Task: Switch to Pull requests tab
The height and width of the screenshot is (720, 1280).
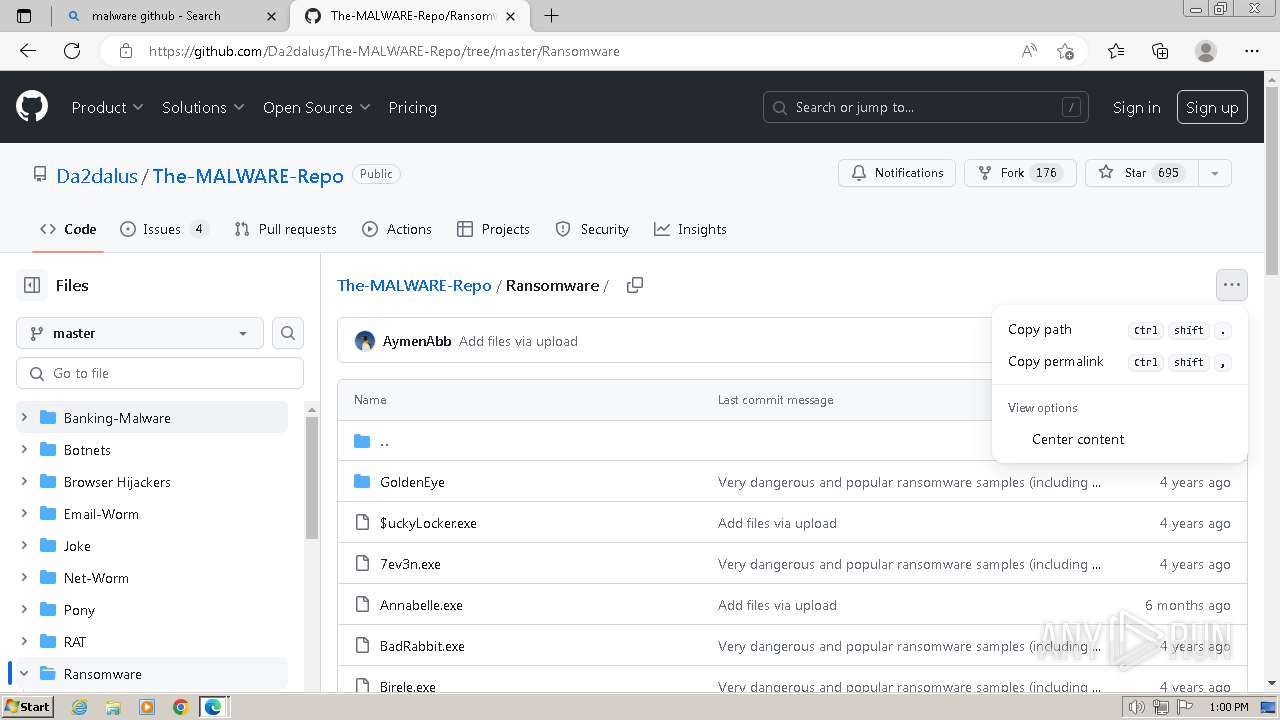Action: point(285,229)
